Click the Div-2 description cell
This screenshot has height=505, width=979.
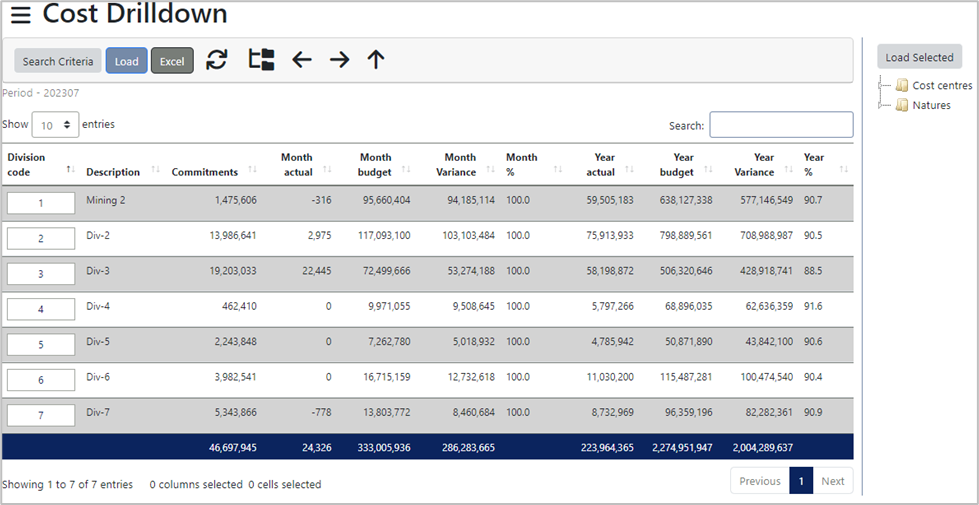(98, 235)
